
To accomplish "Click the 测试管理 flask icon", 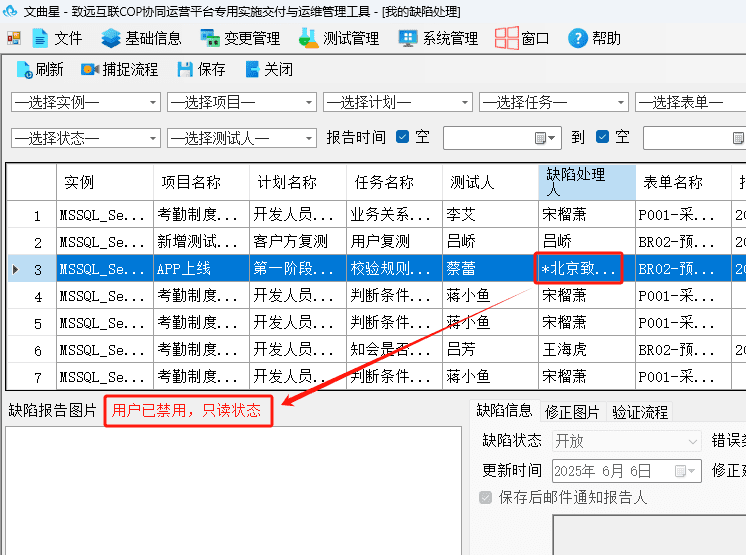I will (x=309, y=38).
